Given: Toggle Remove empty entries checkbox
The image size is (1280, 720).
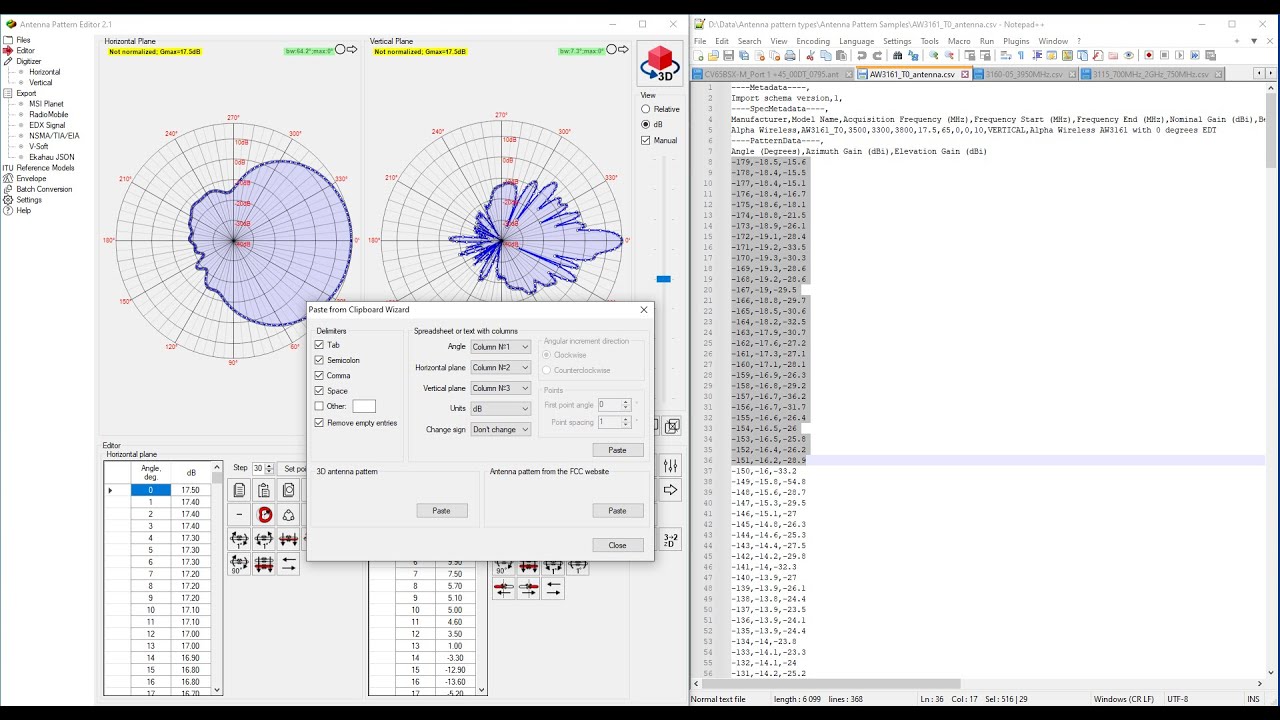Looking at the screenshot, I should pos(319,423).
